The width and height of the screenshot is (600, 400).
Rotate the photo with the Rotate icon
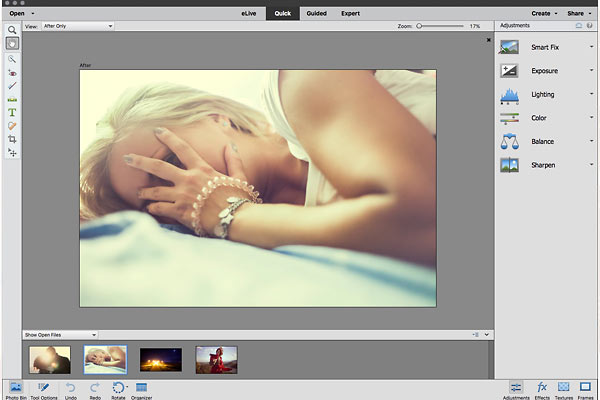click(x=118, y=388)
